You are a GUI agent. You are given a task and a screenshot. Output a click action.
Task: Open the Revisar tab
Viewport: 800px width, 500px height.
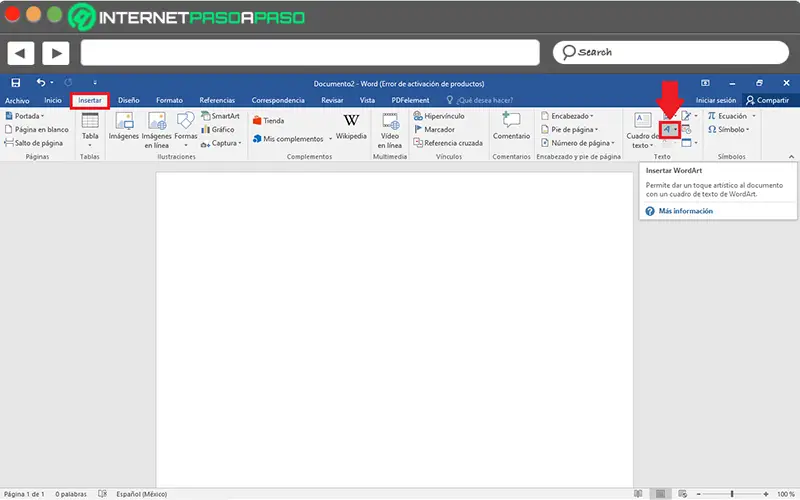332,101
